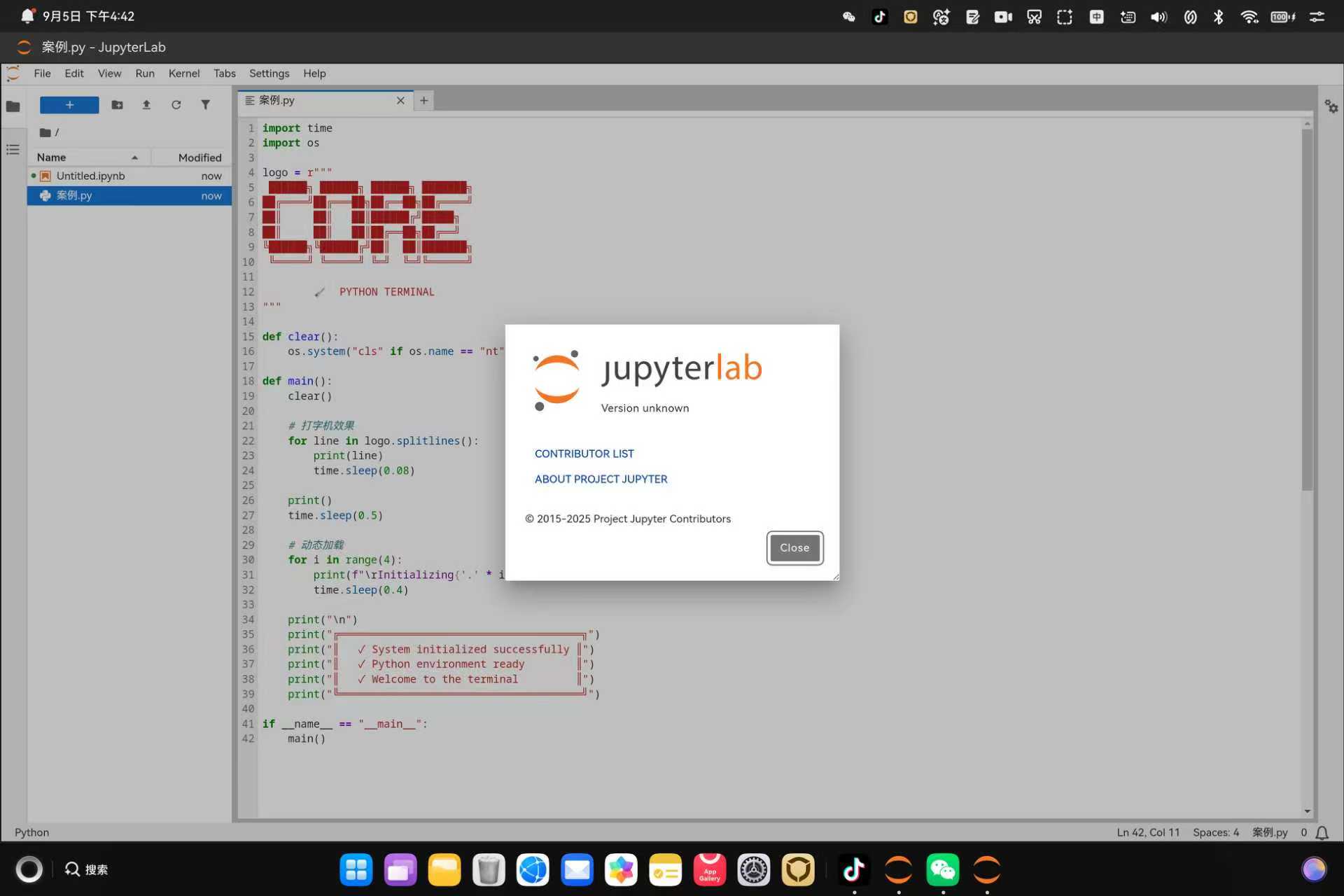Click line 42 main() in editor
The image size is (1344, 896).
tap(307, 739)
